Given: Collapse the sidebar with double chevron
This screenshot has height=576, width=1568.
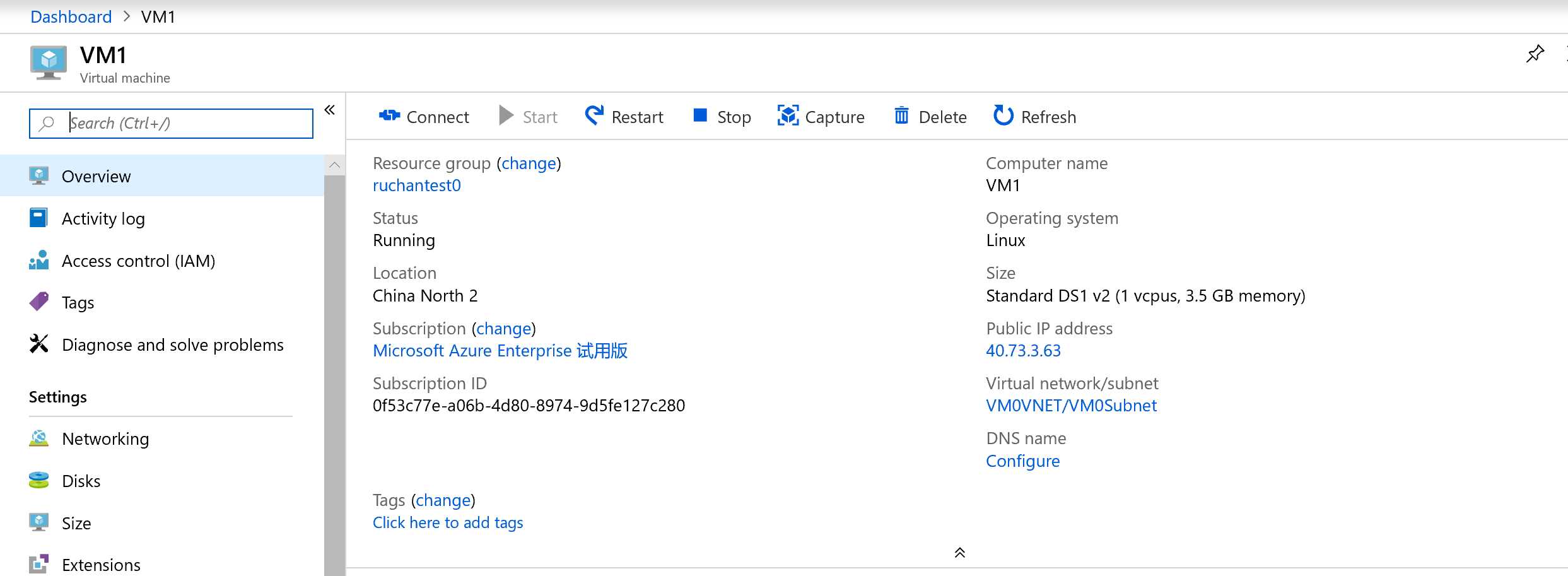Looking at the screenshot, I should coord(330,110).
